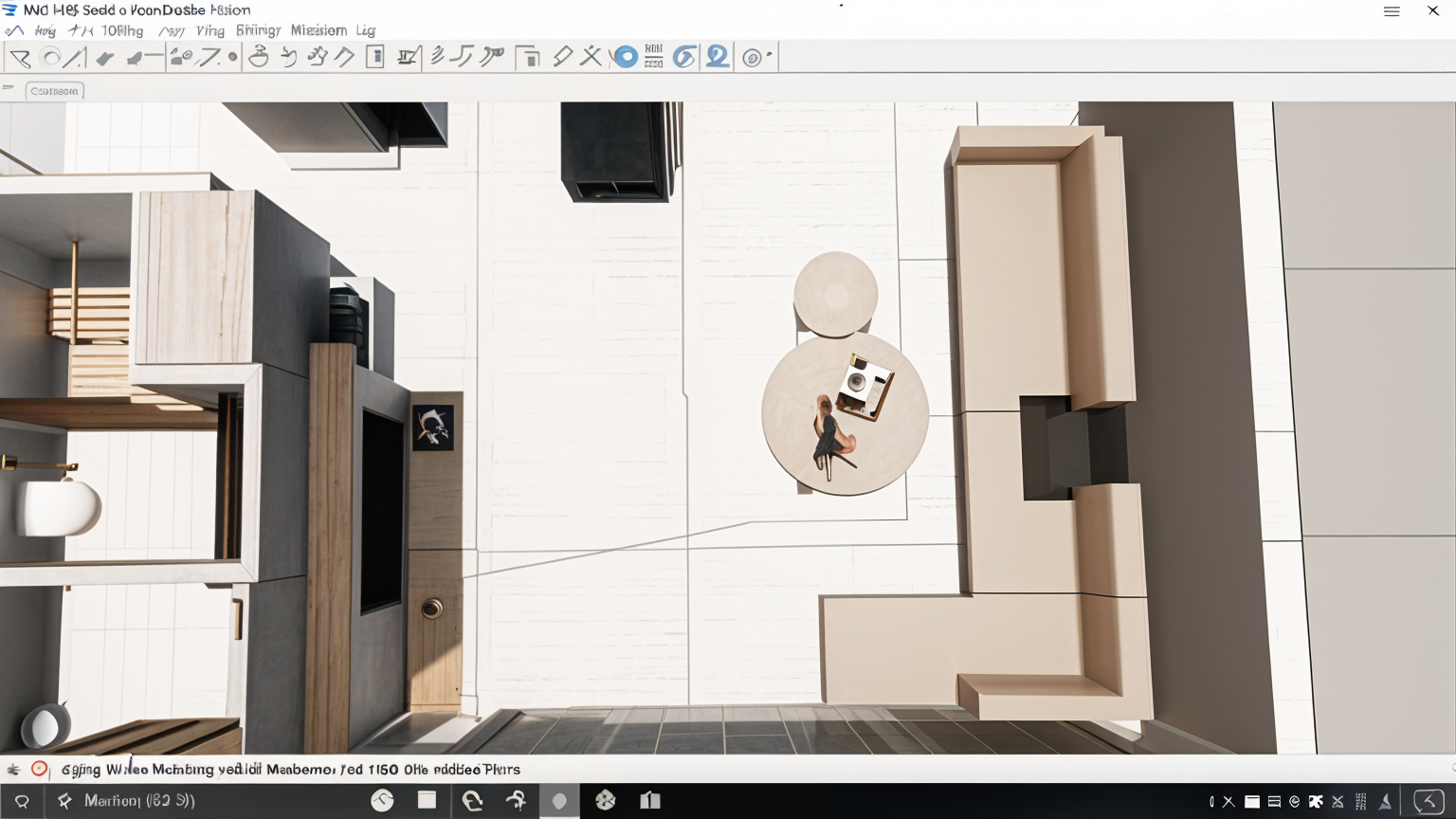This screenshot has width=1456, height=819.
Task: Select the arrow selection tool in the toolbar
Action: click(x=19, y=59)
